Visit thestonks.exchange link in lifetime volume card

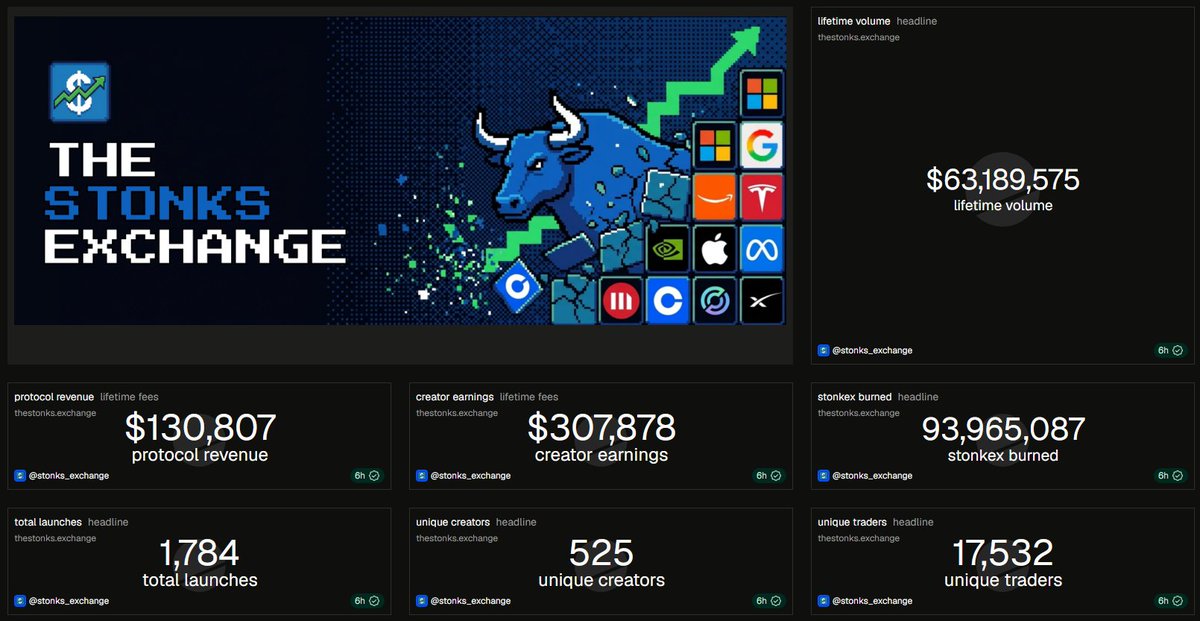click(x=859, y=37)
